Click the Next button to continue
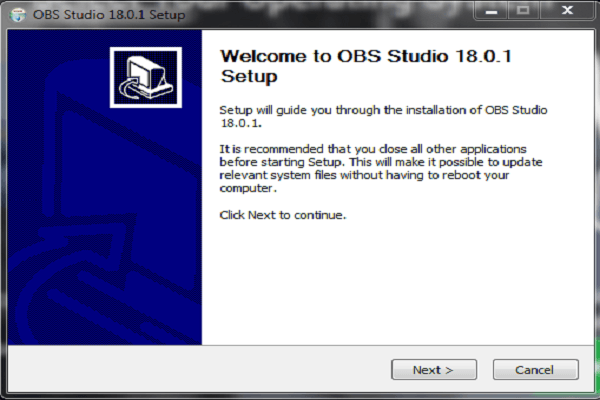600x400 pixels. (434, 370)
